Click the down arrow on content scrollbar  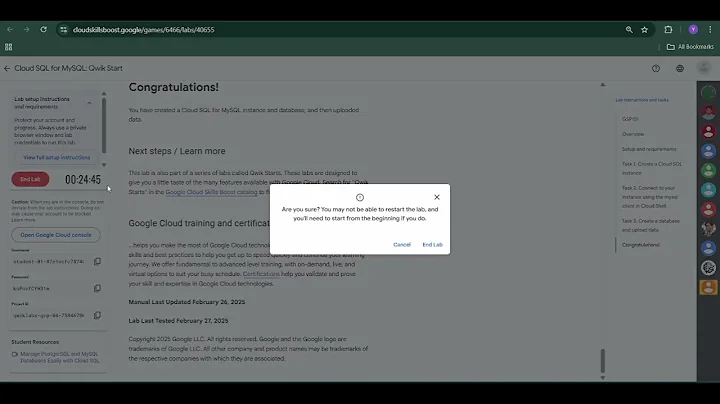click(603, 378)
